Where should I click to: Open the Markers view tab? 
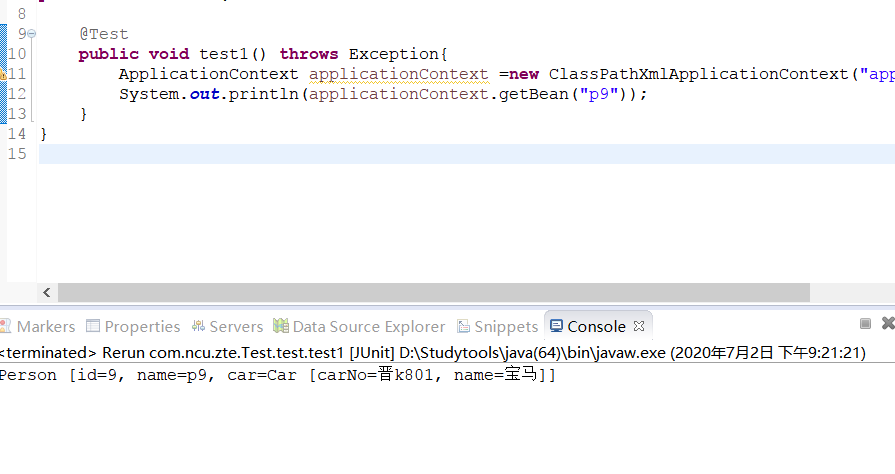point(45,326)
